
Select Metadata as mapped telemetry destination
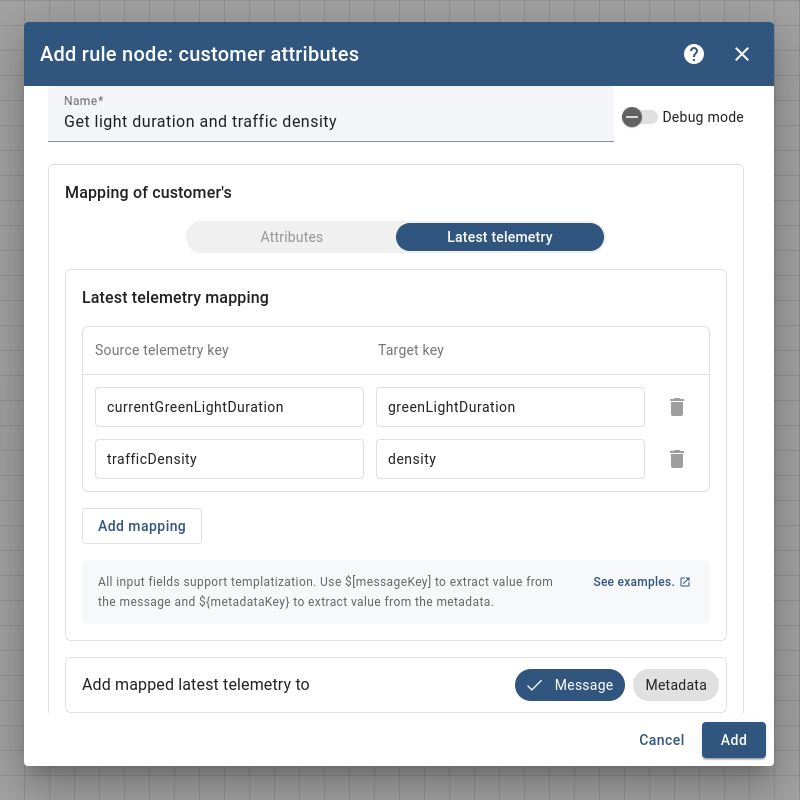click(675, 685)
